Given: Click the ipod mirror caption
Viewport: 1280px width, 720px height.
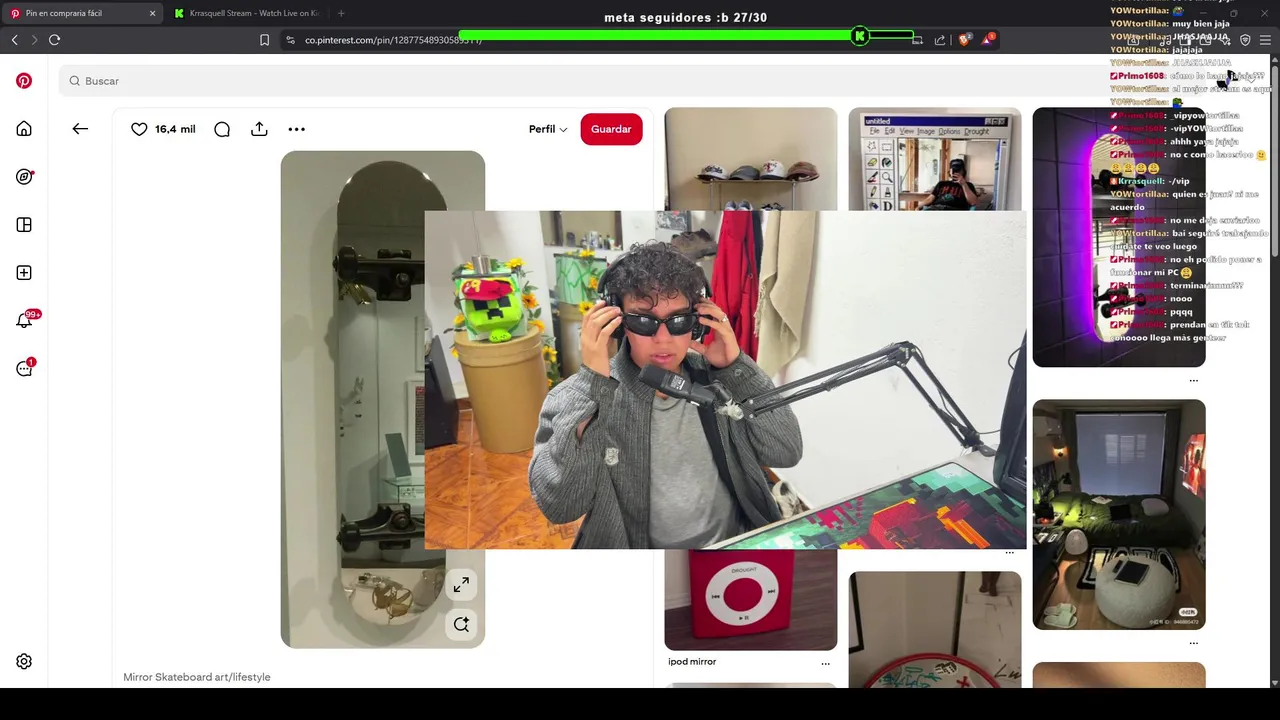Looking at the screenshot, I should (x=692, y=661).
